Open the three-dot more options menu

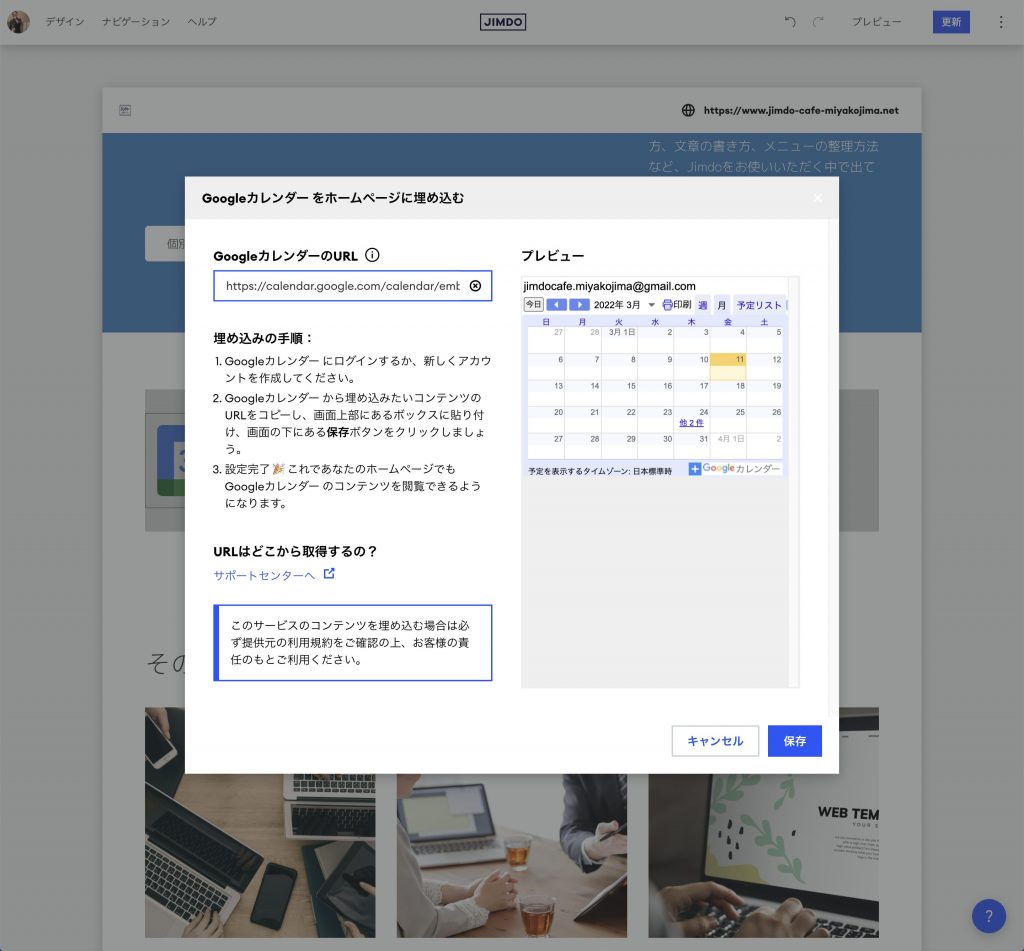tap(1000, 22)
